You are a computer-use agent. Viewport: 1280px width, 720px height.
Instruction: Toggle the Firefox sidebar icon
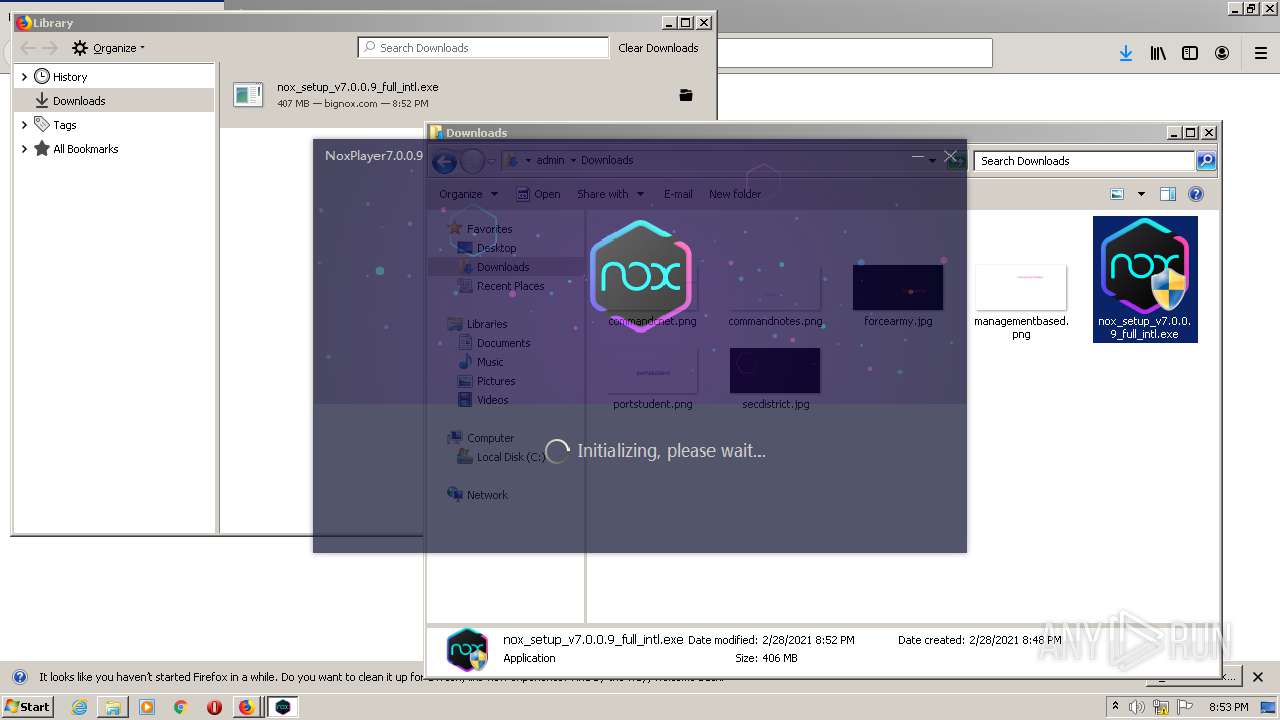click(1190, 54)
